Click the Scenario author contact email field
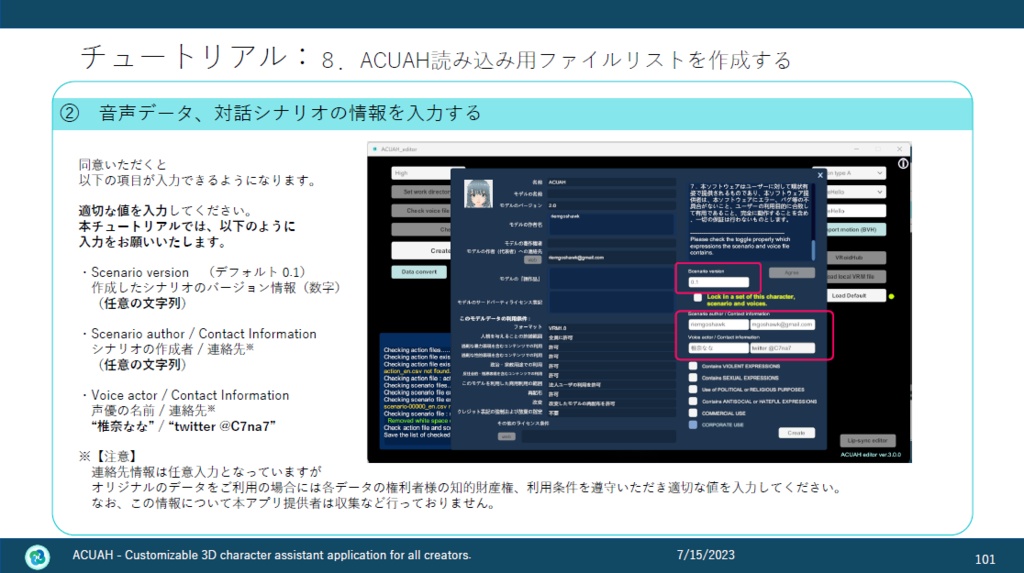The height and width of the screenshot is (573, 1024). click(x=782, y=324)
